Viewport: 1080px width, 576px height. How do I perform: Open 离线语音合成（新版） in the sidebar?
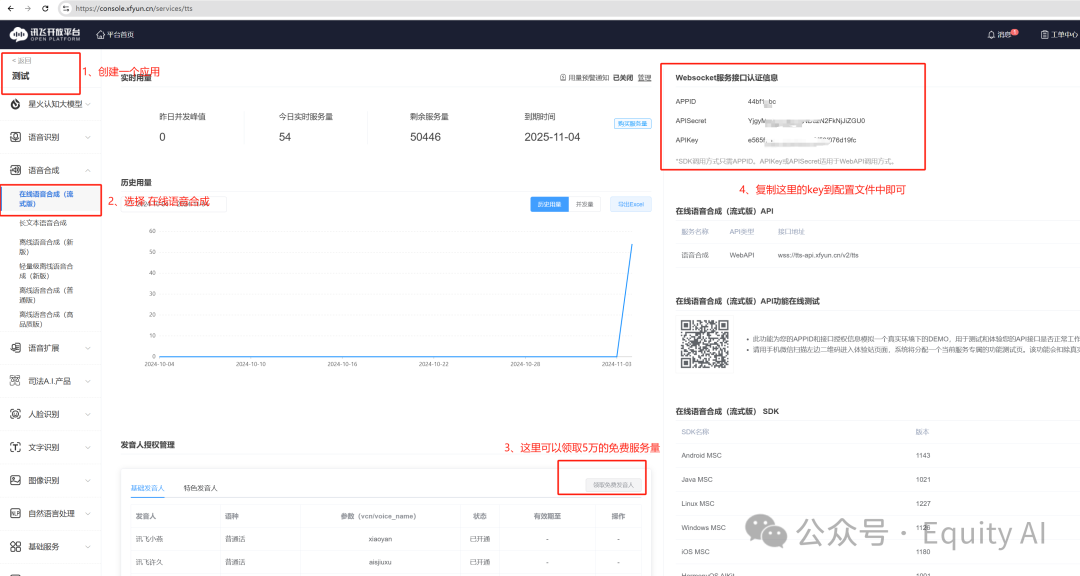click(46, 247)
